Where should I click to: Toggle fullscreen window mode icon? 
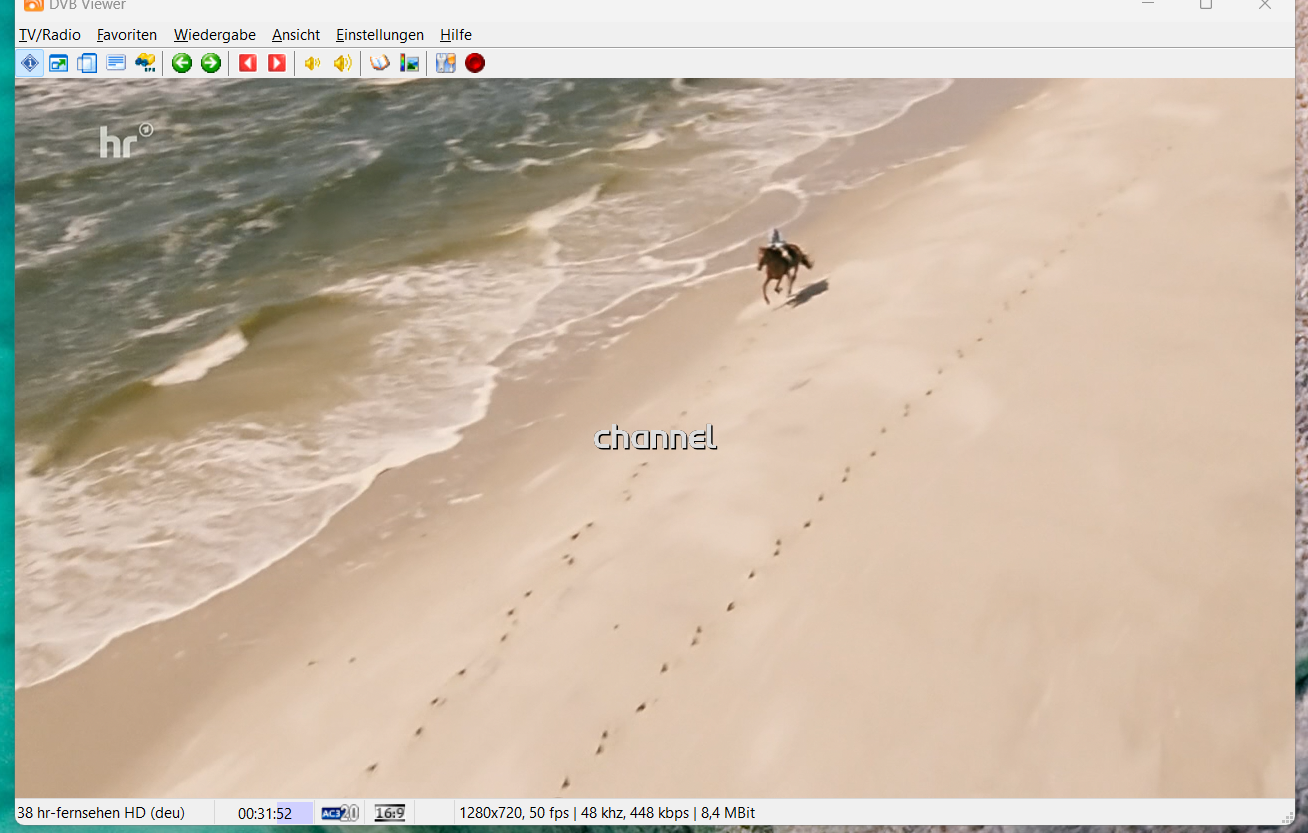[59, 63]
